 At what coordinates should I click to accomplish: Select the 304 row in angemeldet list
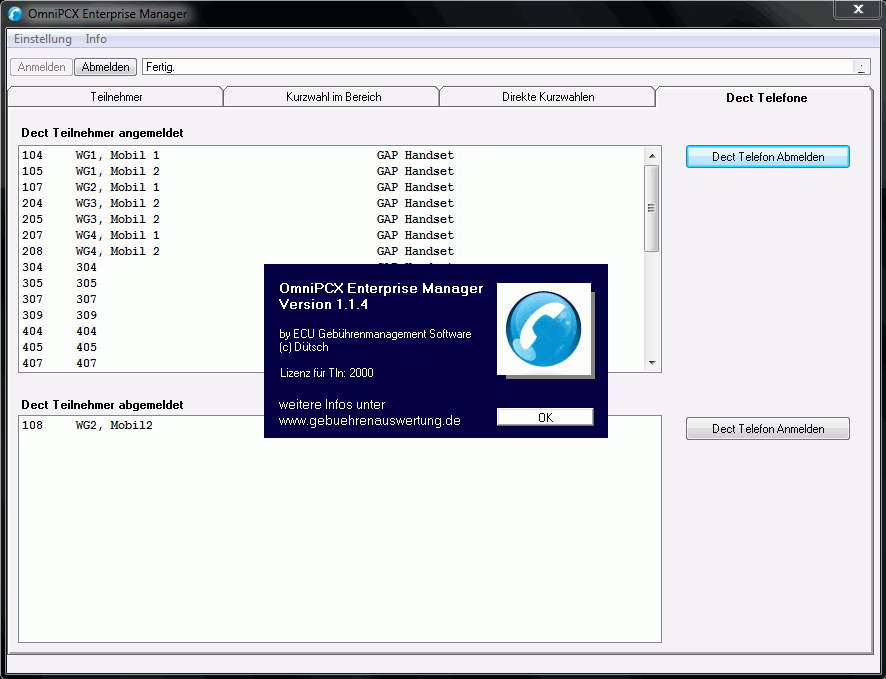click(142, 267)
